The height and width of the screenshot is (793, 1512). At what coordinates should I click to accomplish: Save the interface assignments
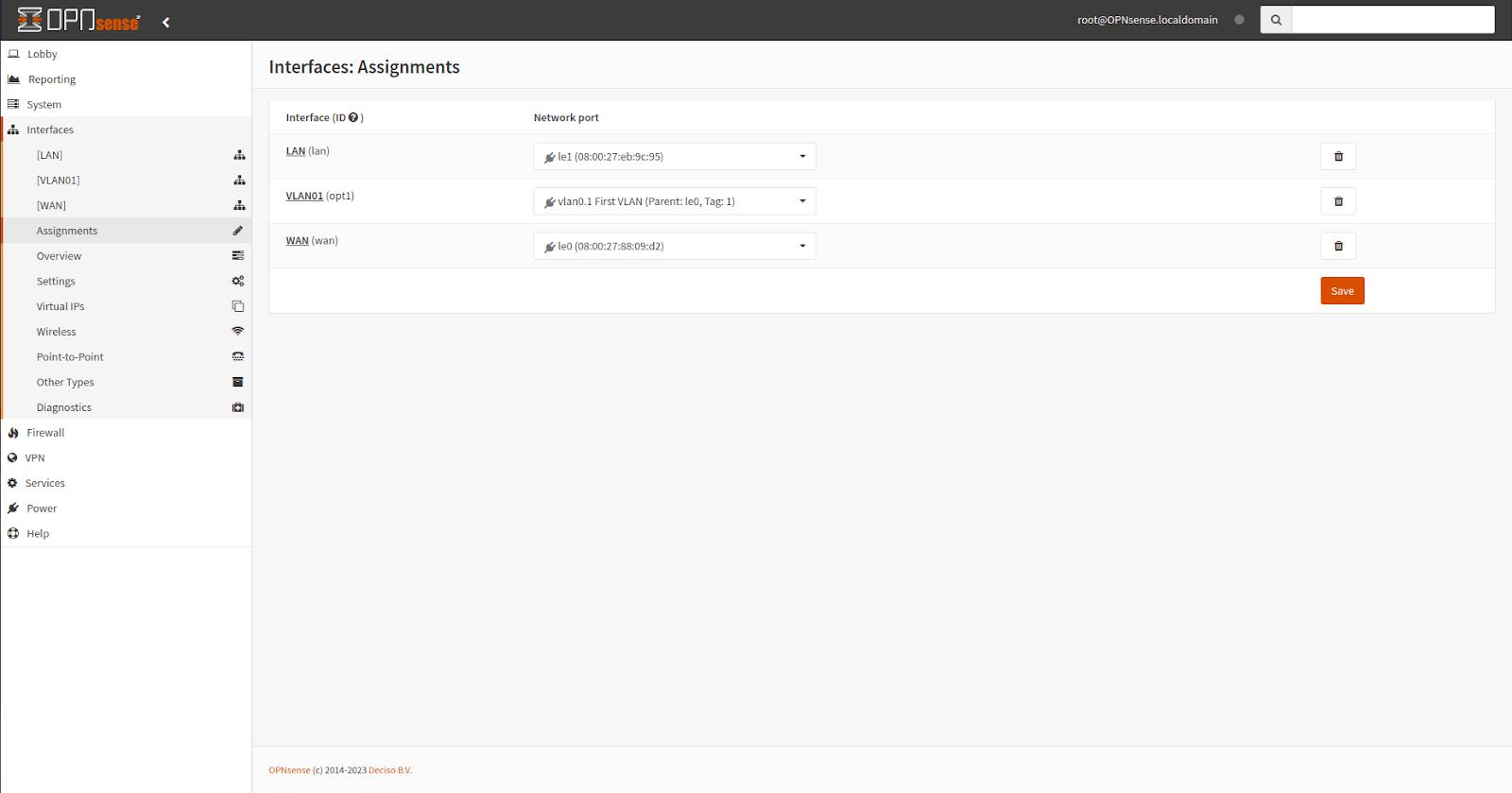pyautogui.click(x=1342, y=291)
